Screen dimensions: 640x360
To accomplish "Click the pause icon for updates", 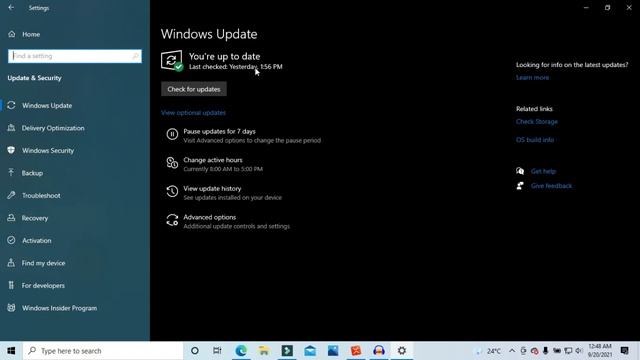I will (172, 134).
